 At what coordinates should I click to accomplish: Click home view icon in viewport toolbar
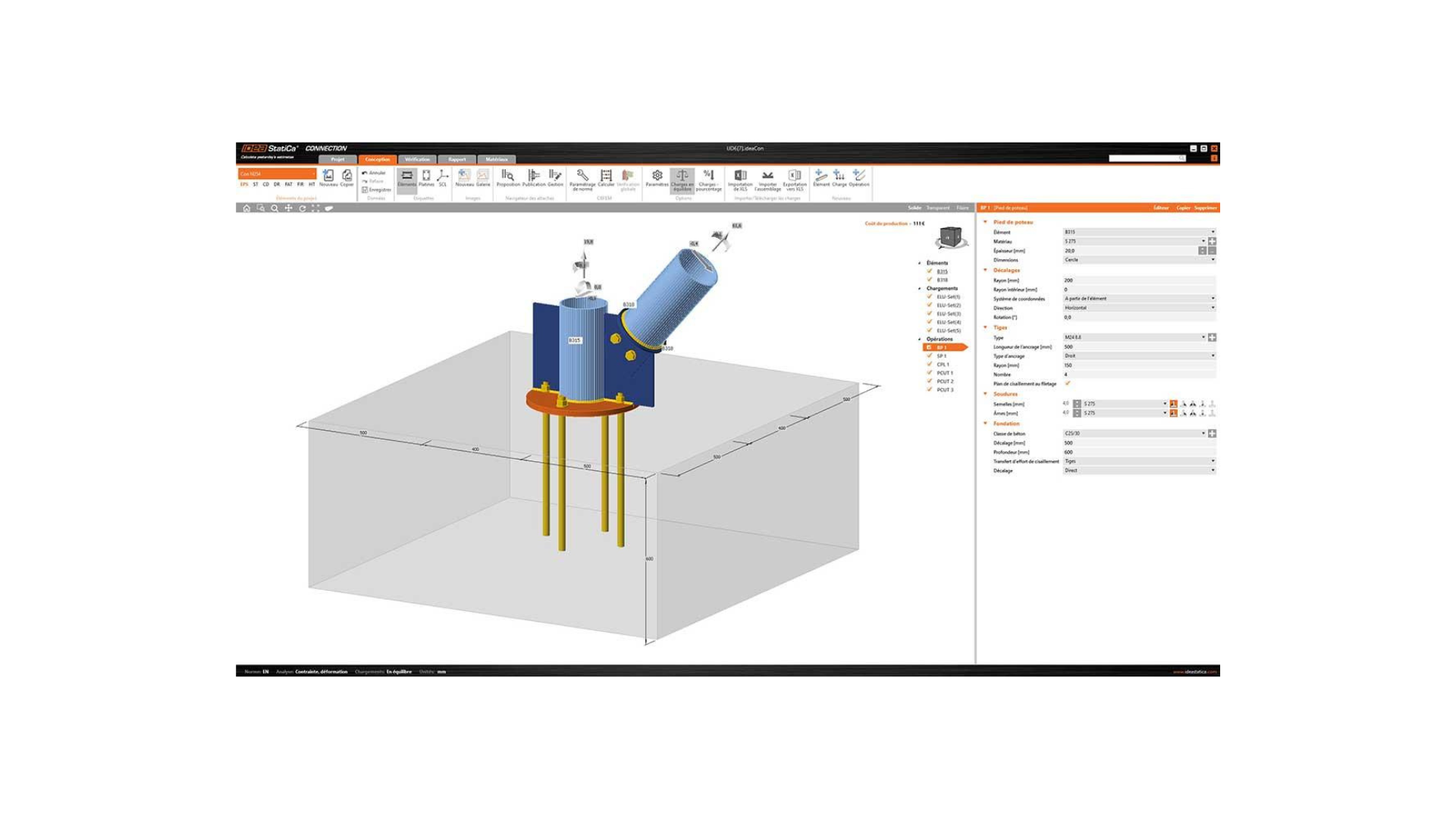coord(246,208)
